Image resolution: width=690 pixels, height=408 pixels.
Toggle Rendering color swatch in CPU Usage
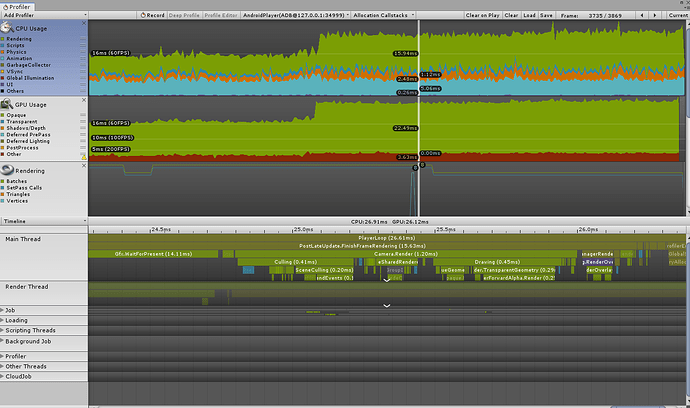[3, 39]
